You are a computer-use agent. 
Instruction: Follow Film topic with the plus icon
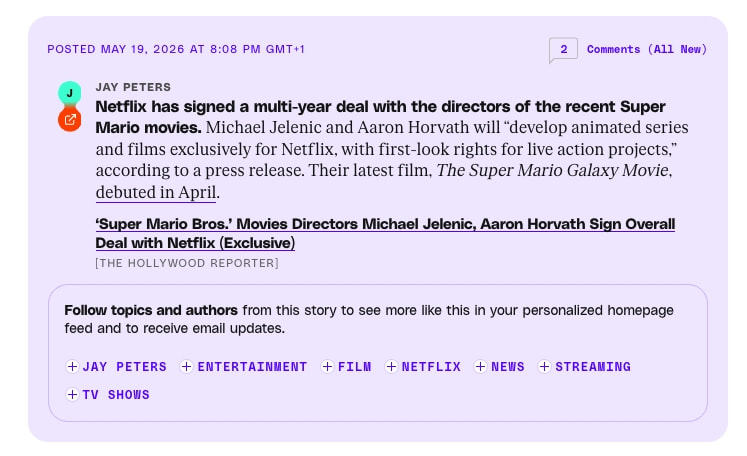[x=327, y=366]
